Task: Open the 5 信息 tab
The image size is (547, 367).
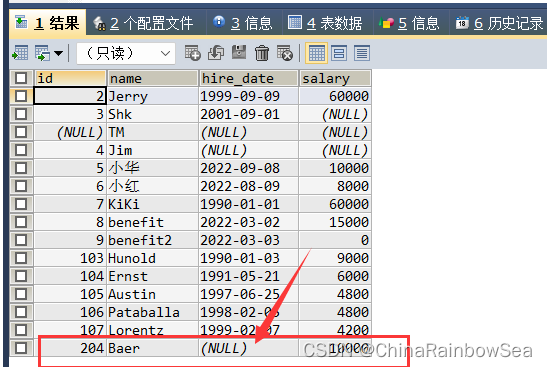Action: click(411, 23)
